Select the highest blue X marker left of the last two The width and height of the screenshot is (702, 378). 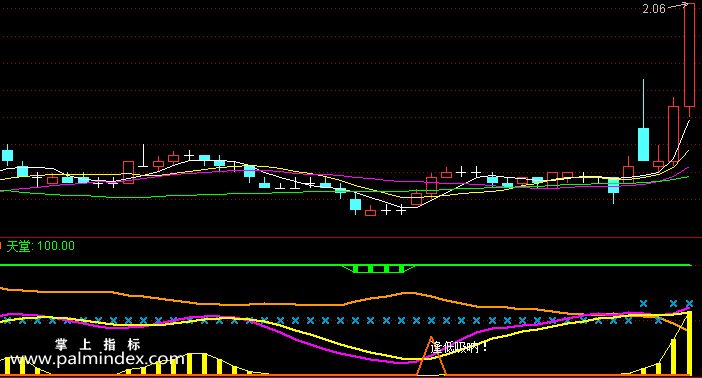pyautogui.click(x=643, y=304)
